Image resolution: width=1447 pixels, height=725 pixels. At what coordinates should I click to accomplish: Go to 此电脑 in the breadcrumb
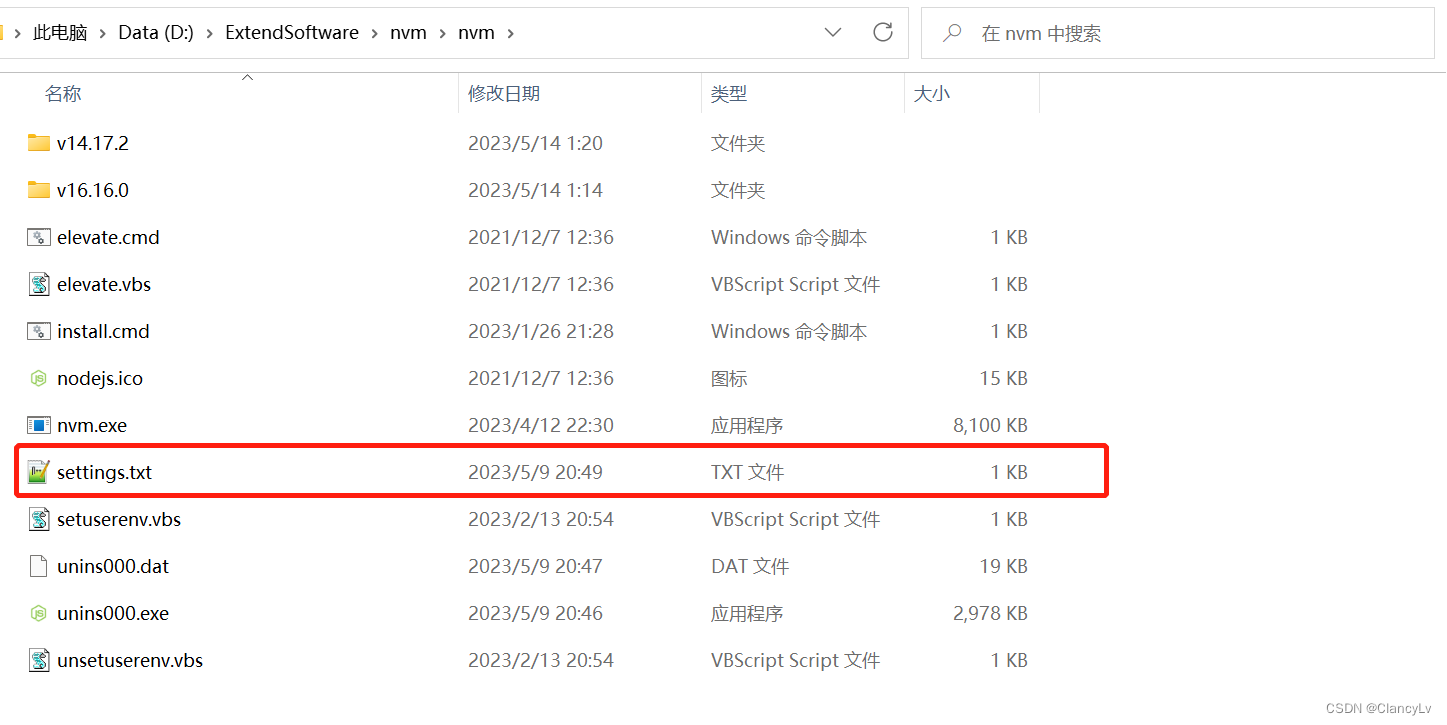click(60, 33)
